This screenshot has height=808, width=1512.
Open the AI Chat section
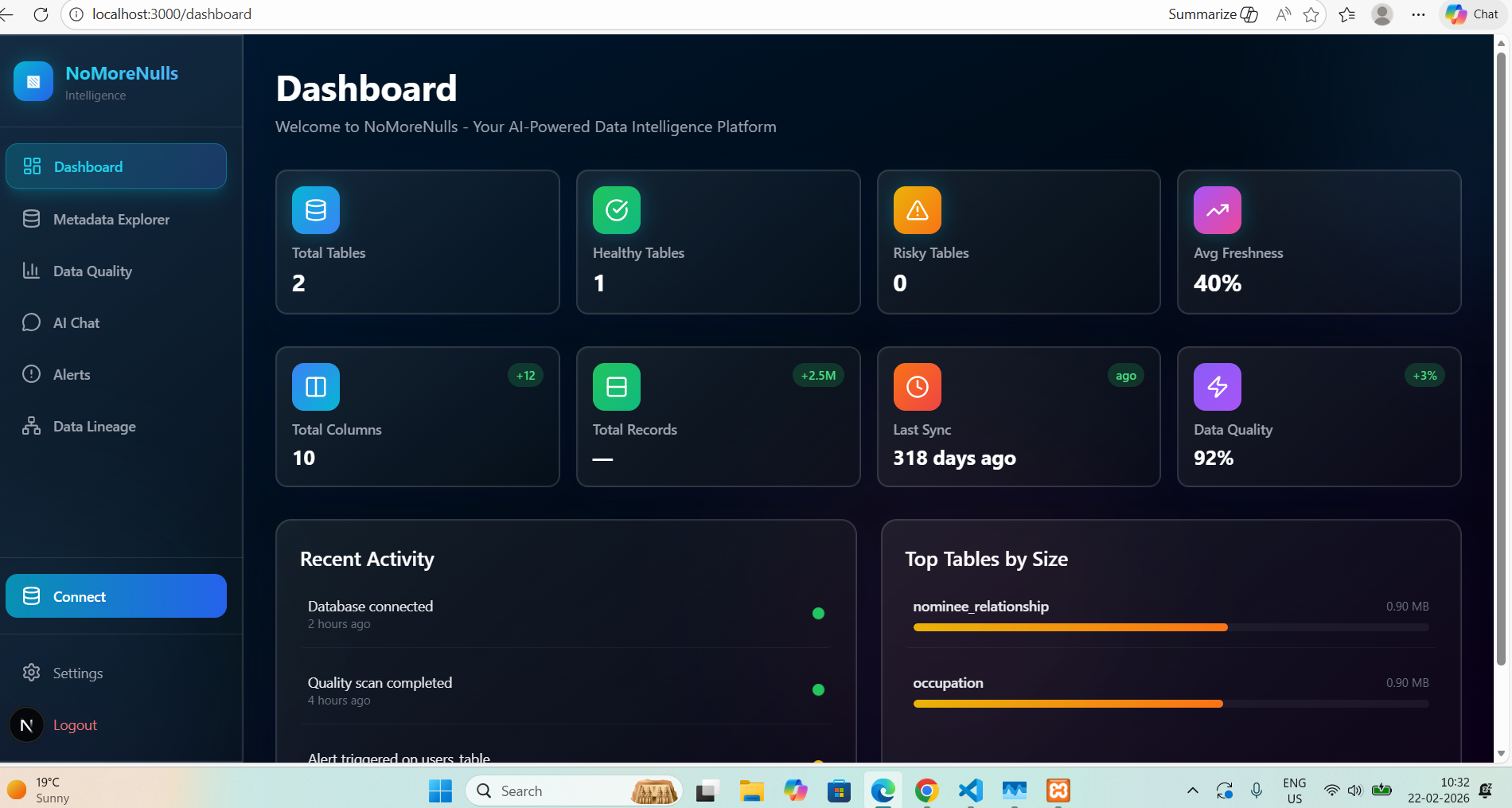click(x=76, y=323)
